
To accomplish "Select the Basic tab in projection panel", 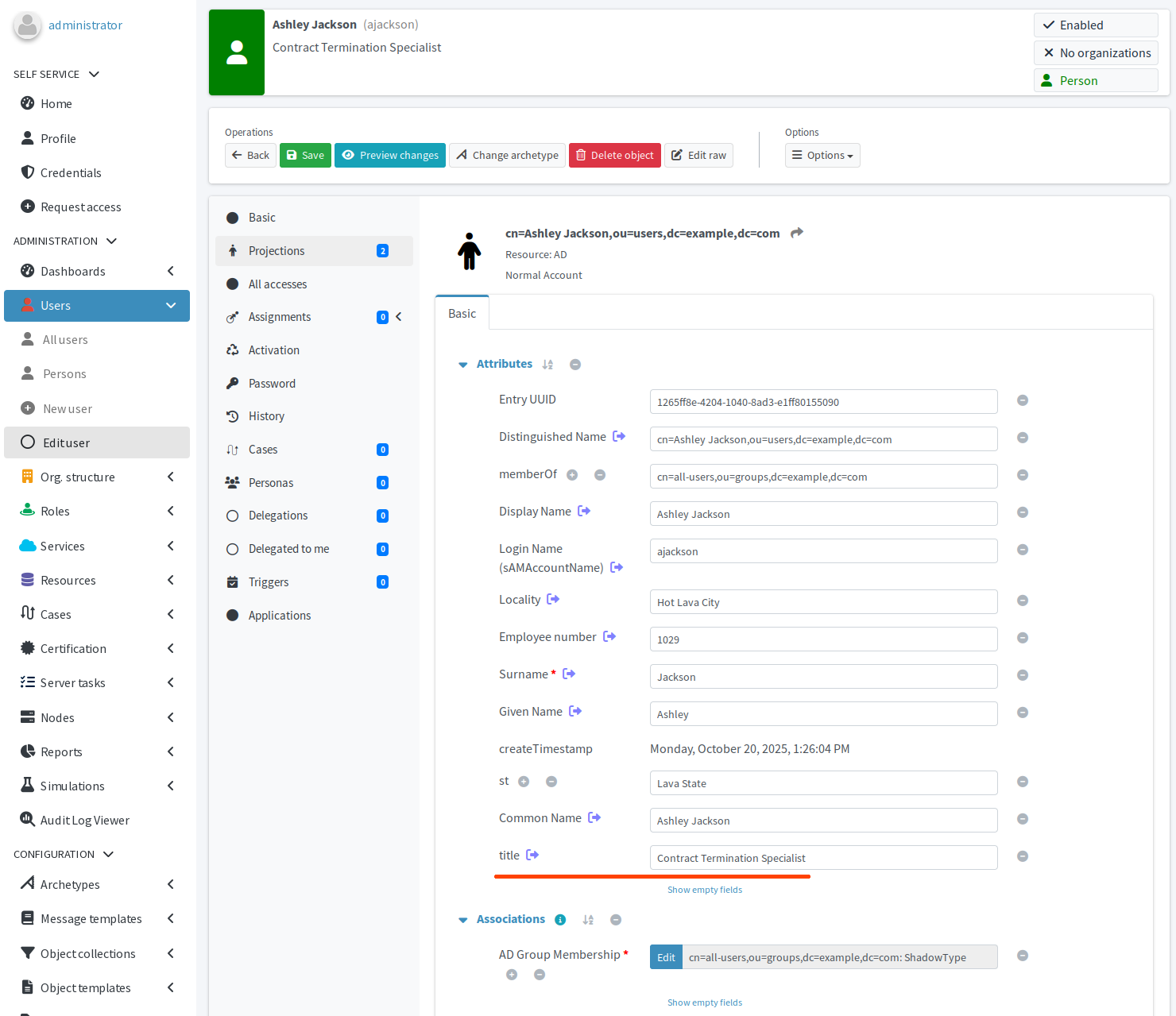I will tap(462, 314).
